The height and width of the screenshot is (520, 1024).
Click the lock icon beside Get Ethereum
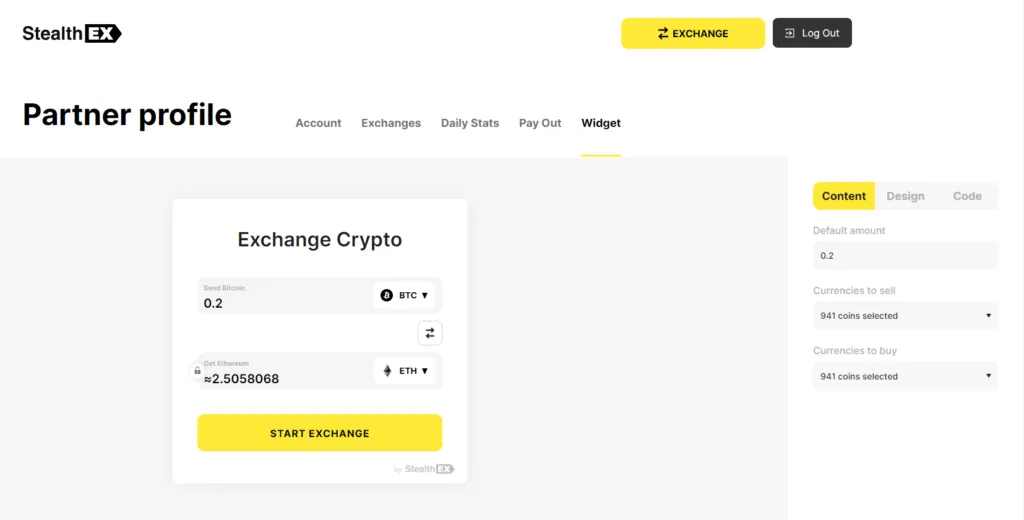coord(197,371)
